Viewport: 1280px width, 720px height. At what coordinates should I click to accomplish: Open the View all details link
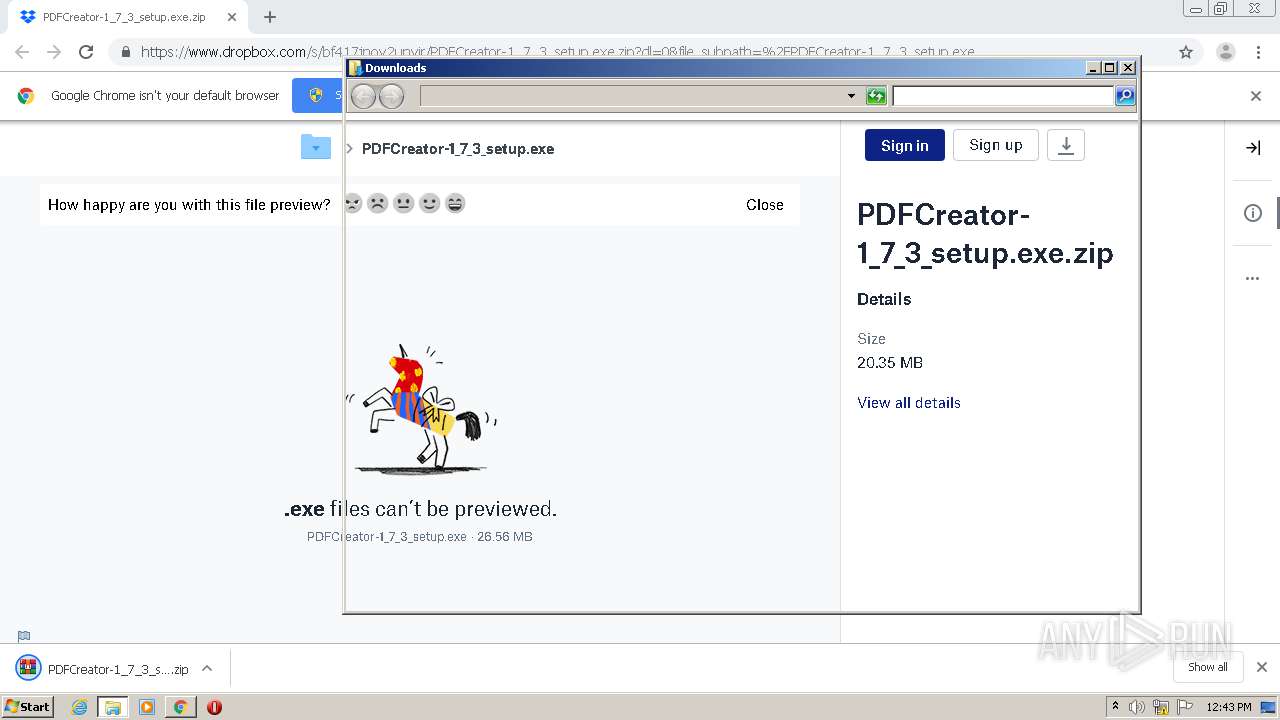tap(909, 403)
